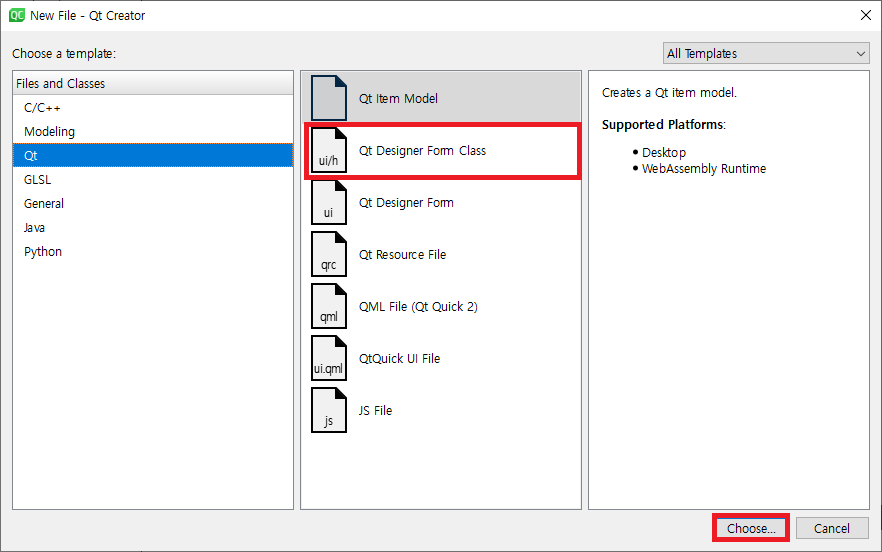882x552 pixels.
Task: Click the ui.qml QtQuick UI File icon
Action: click(329, 358)
